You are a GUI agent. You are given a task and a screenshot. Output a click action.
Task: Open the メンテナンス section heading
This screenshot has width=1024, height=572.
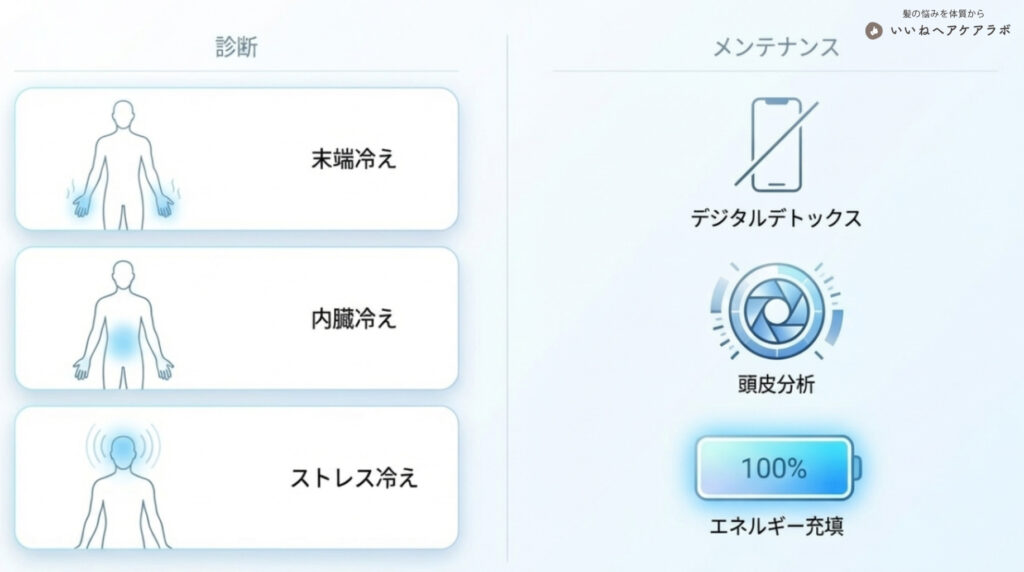click(x=776, y=47)
